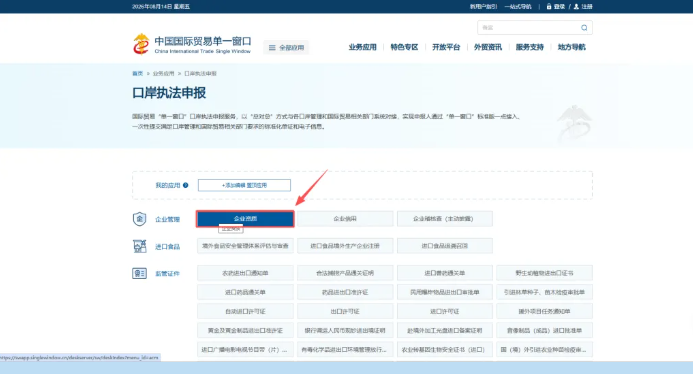The image size is (693, 374).
Task: Open 援外项目任务通知单
Action: [544, 311]
